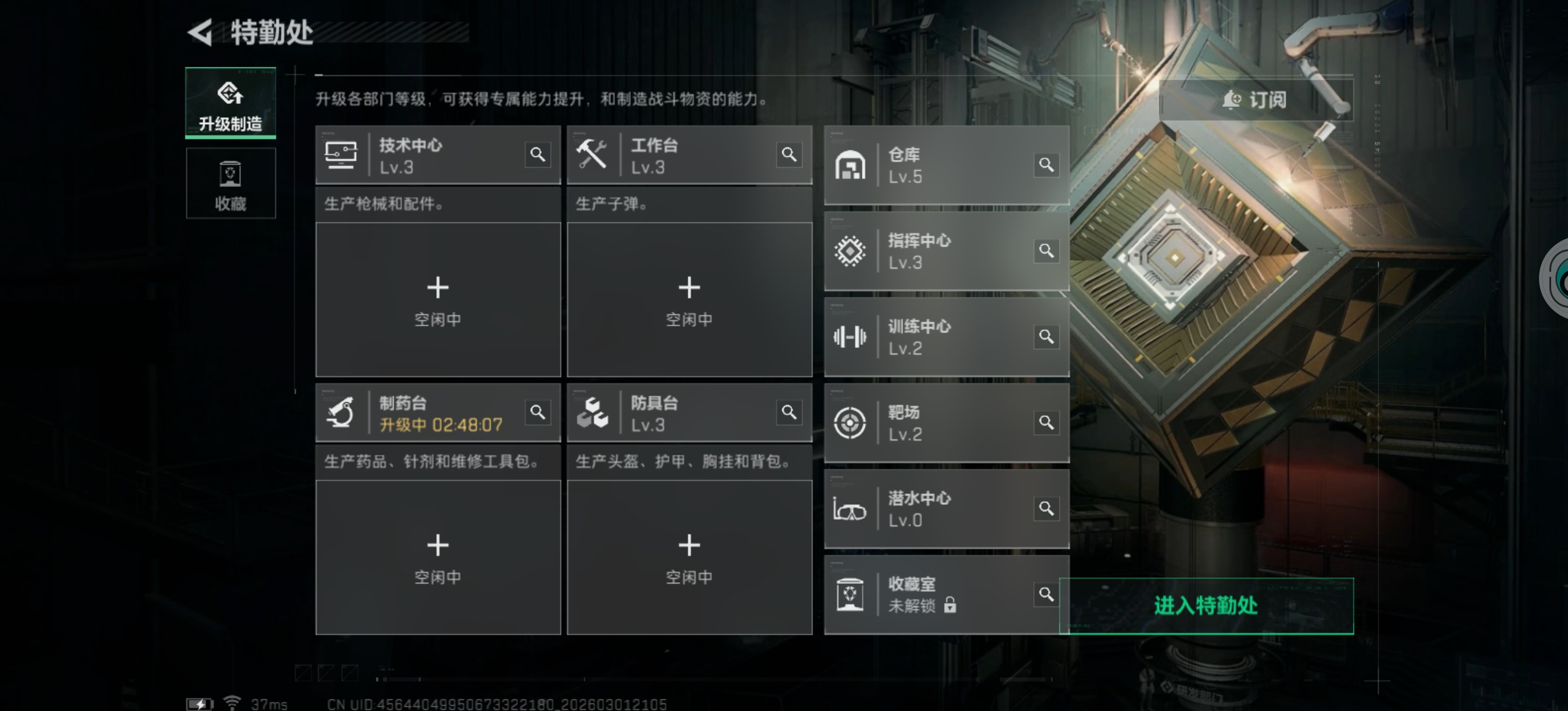Open the locked 收藏室 magnifier icon
The image size is (1568, 711).
tap(1046, 594)
